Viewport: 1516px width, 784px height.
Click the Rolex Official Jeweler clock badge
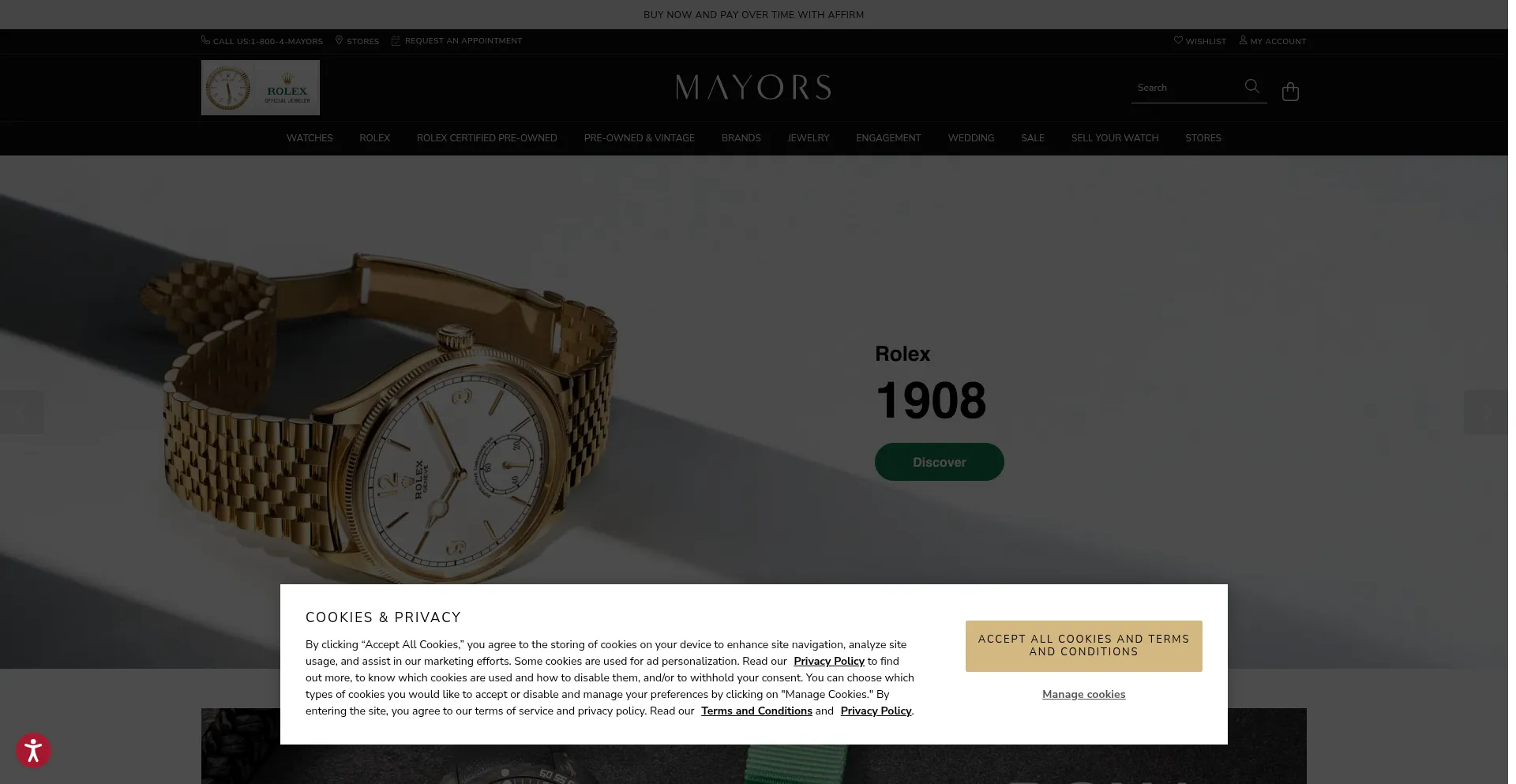point(261,88)
